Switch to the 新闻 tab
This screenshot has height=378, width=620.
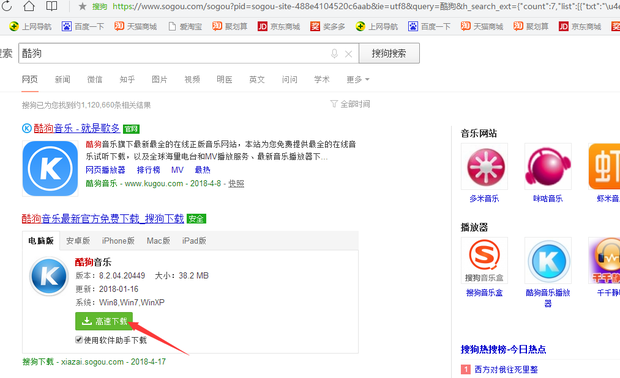click(62, 79)
